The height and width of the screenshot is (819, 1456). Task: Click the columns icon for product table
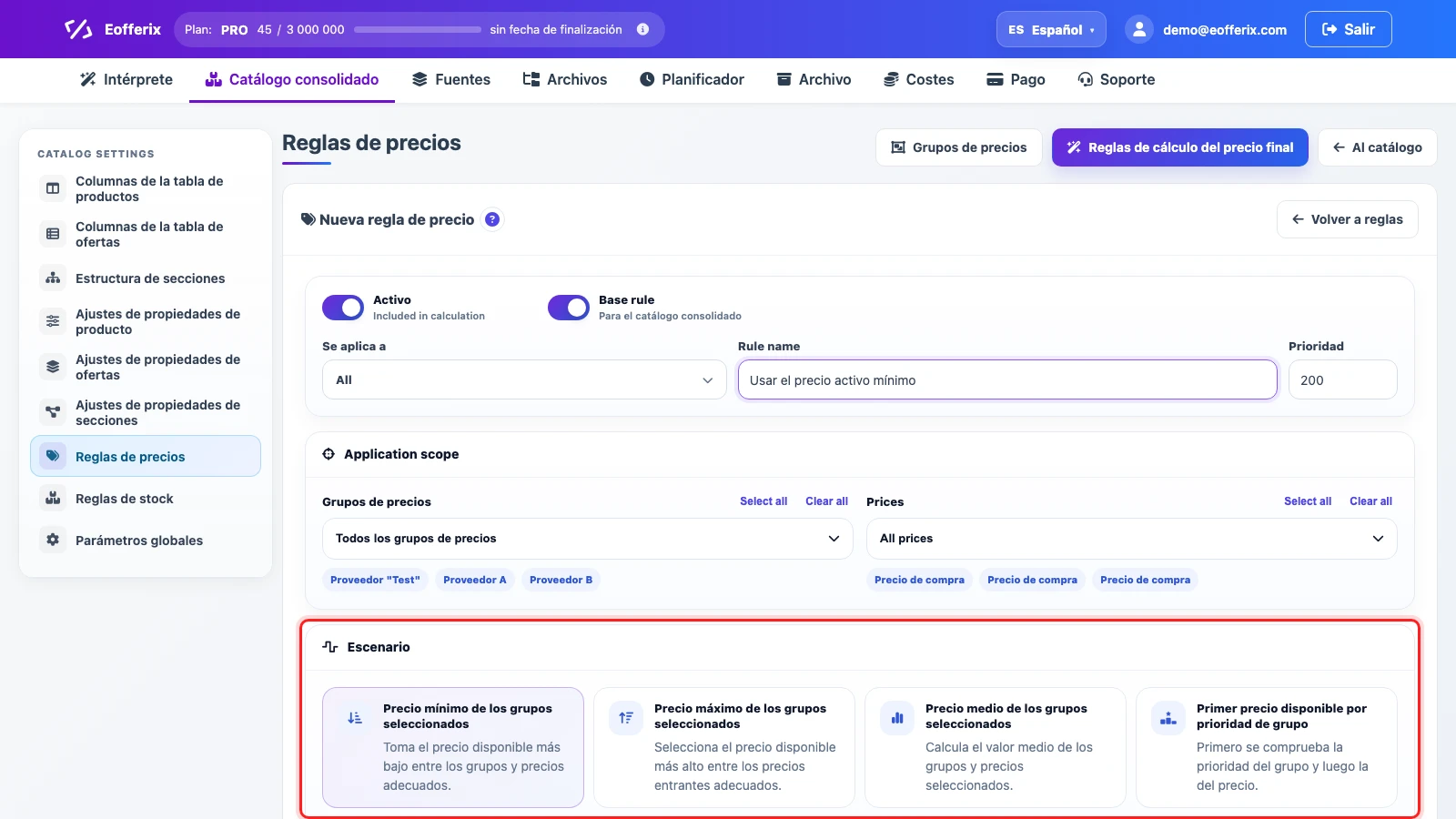click(x=53, y=188)
